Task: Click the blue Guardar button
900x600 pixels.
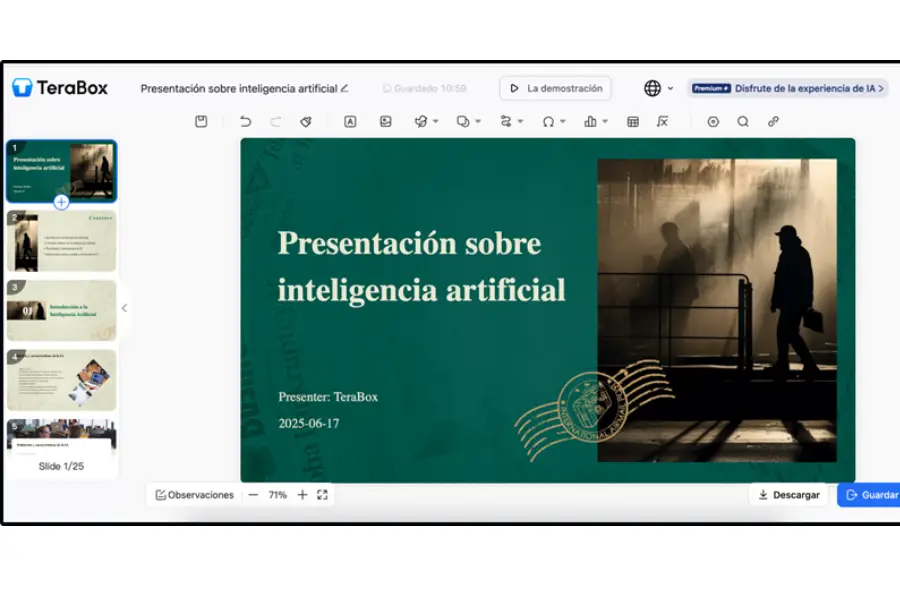Action: (x=869, y=494)
